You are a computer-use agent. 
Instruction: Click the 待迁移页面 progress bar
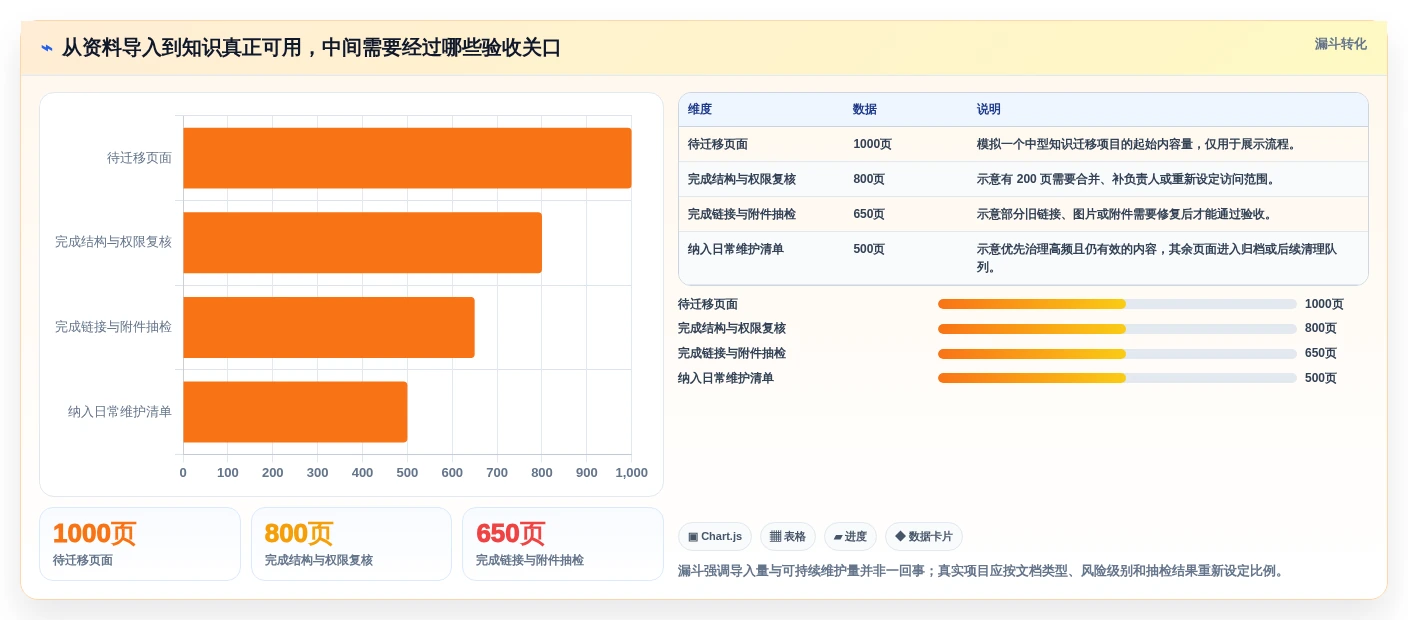tap(1117, 304)
